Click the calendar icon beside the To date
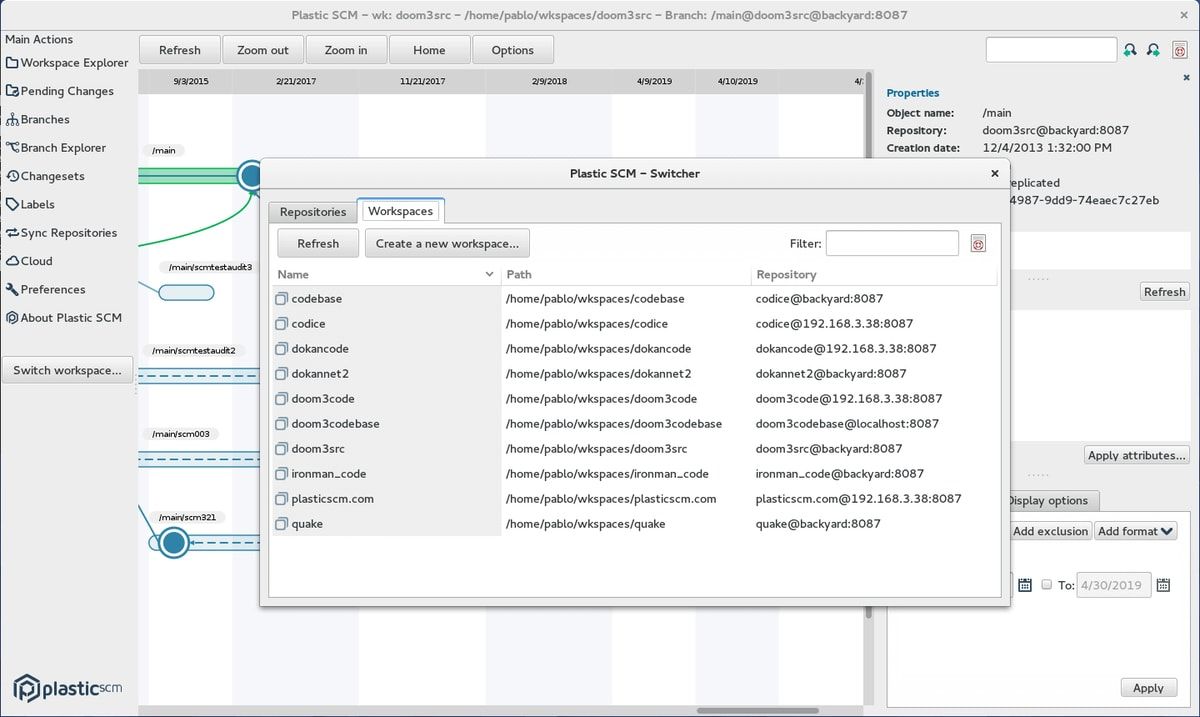The height and width of the screenshot is (717, 1200). pos(1162,584)
